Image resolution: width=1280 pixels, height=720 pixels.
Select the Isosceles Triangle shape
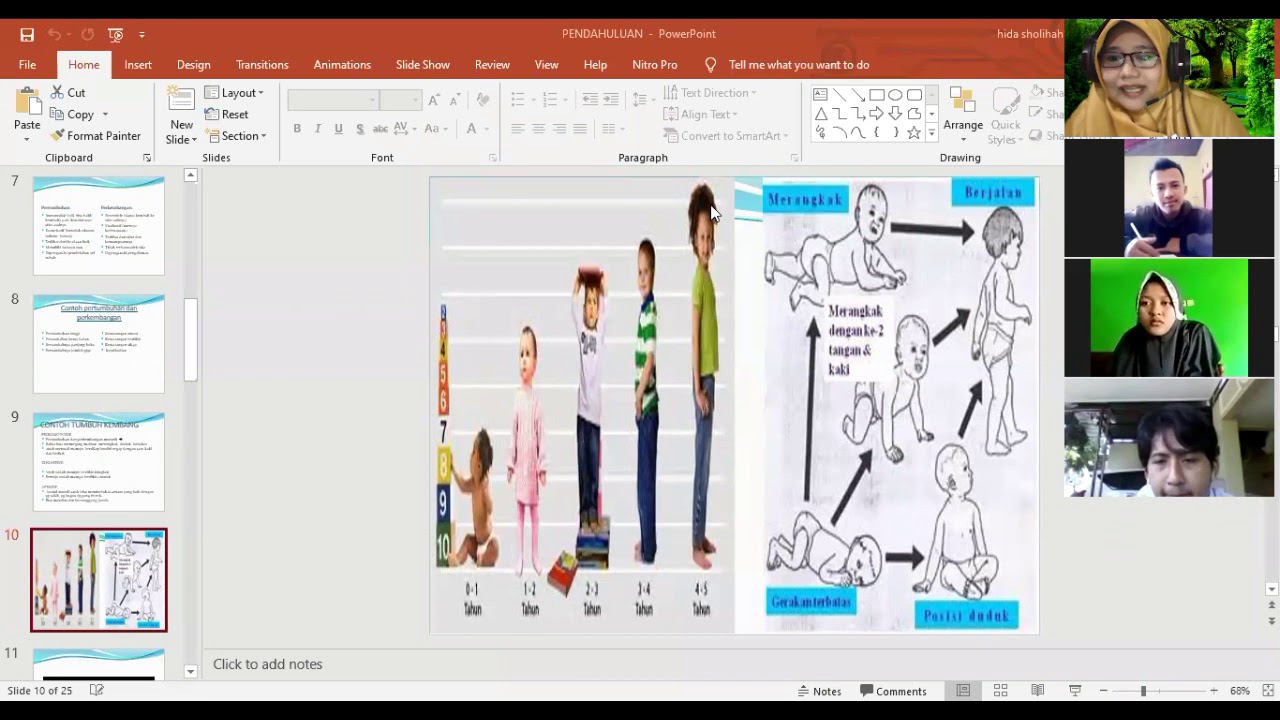coord(820,114)
